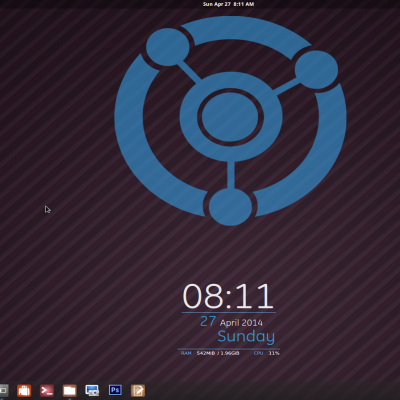
Task: Click the gray icon at the dock's left edge
Action: (x=3, y=390)
